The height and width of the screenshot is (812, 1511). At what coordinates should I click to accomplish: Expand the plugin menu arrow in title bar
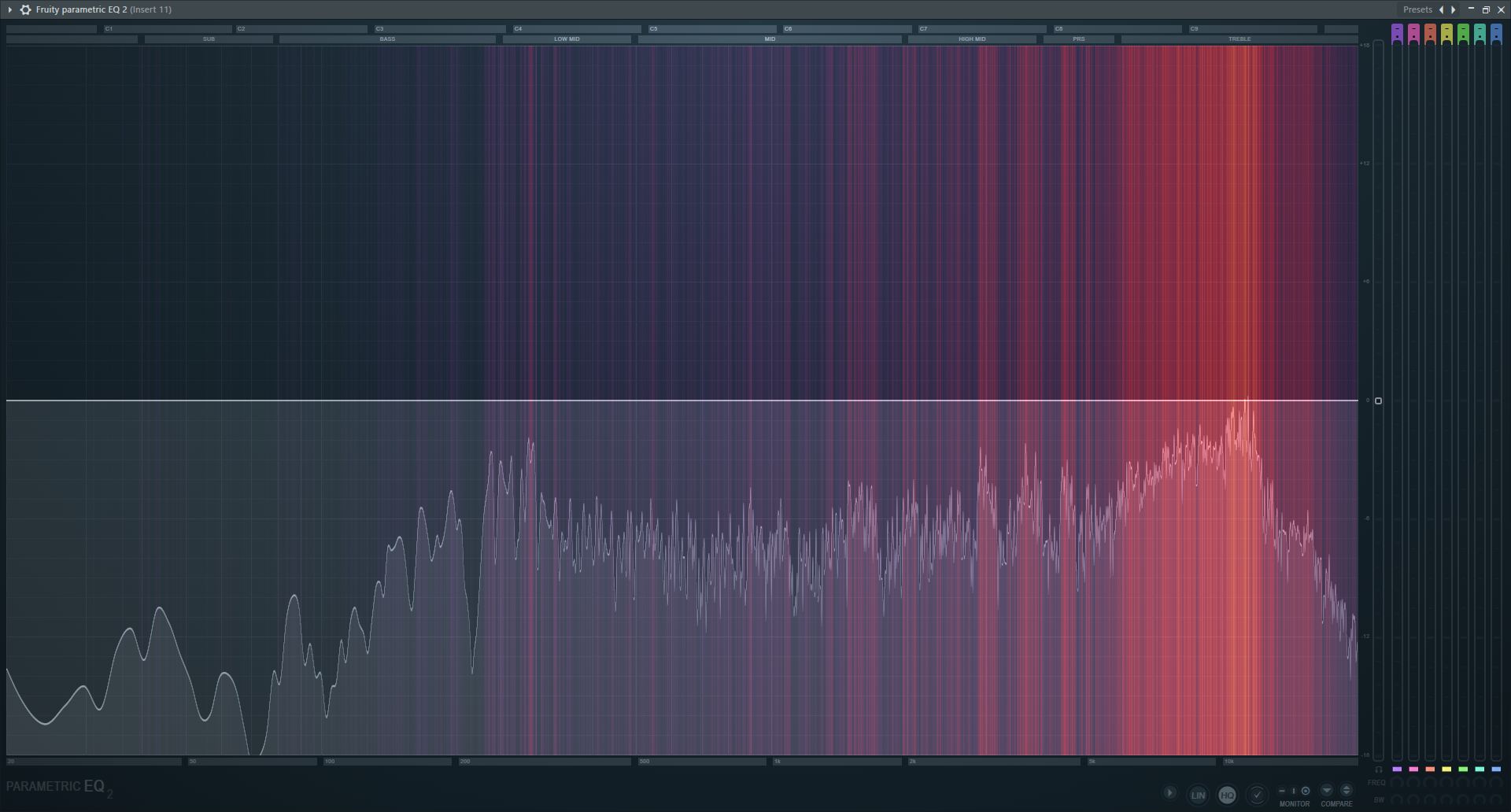pyautogui.click(x=9, y=9)
